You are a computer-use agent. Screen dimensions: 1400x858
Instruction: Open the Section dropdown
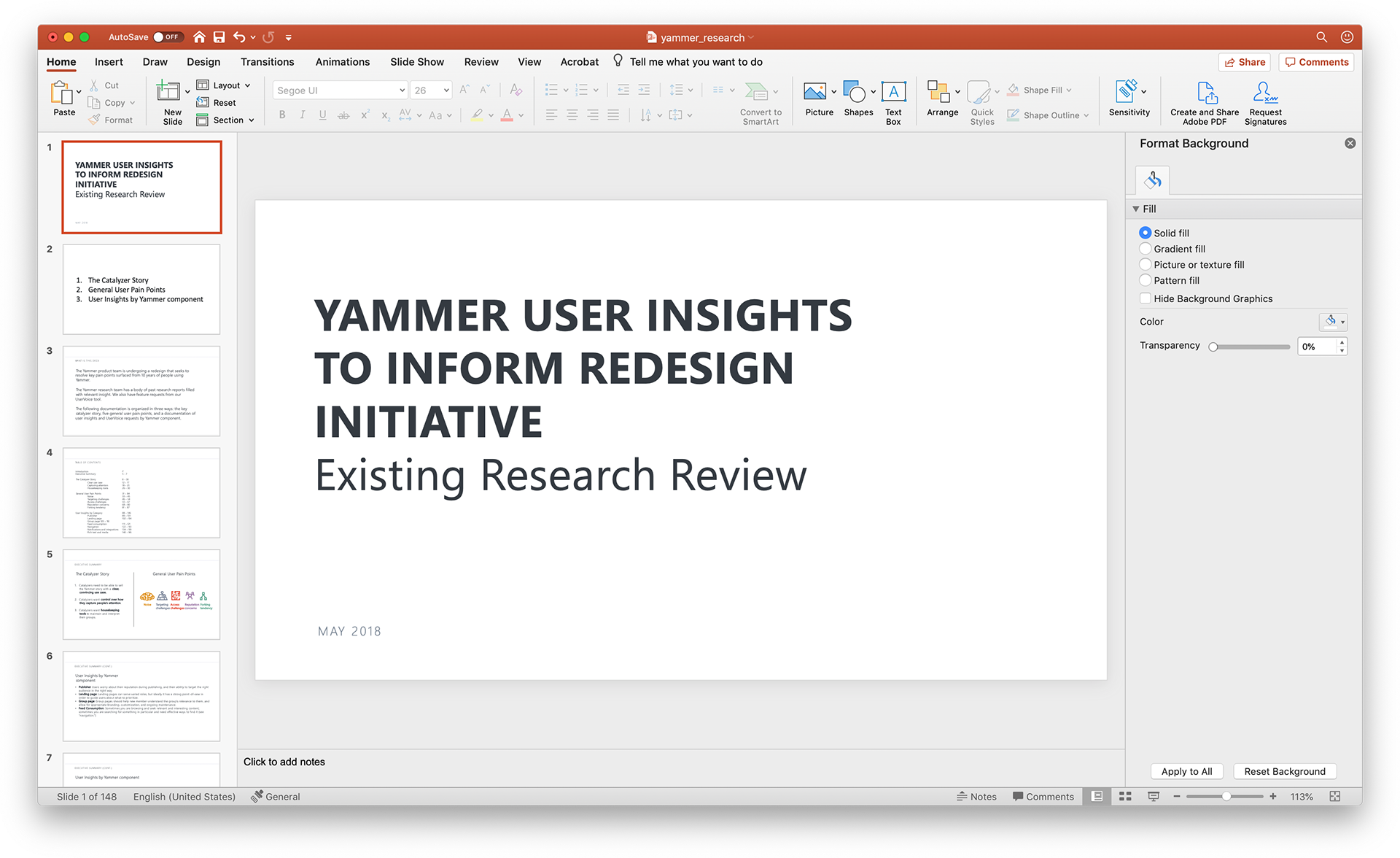coord(225,120)
